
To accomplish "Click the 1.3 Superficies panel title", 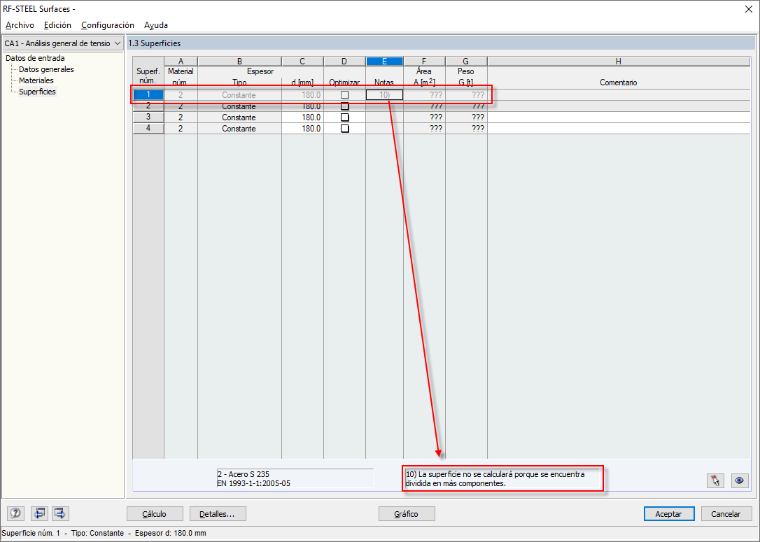I will pyautogui.click(x=155, y=43).
